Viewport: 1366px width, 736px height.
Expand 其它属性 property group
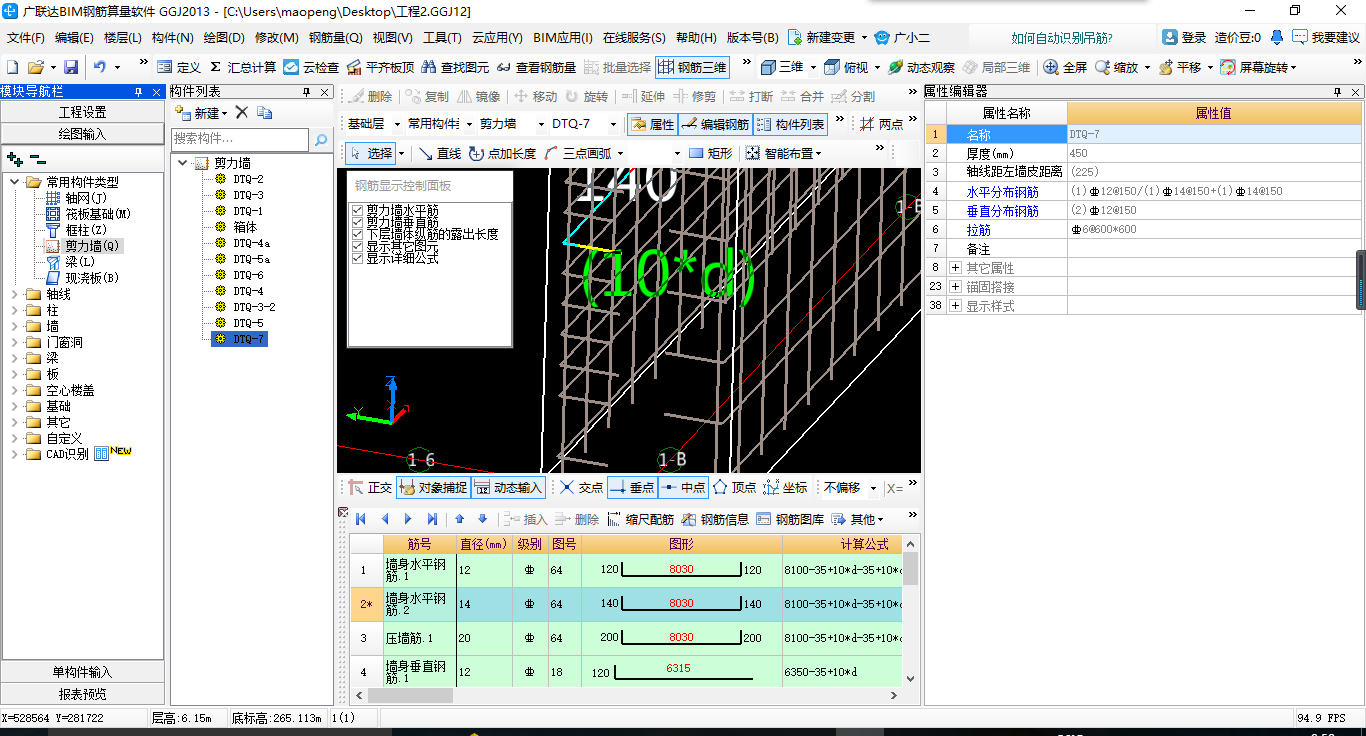point(955,268)
